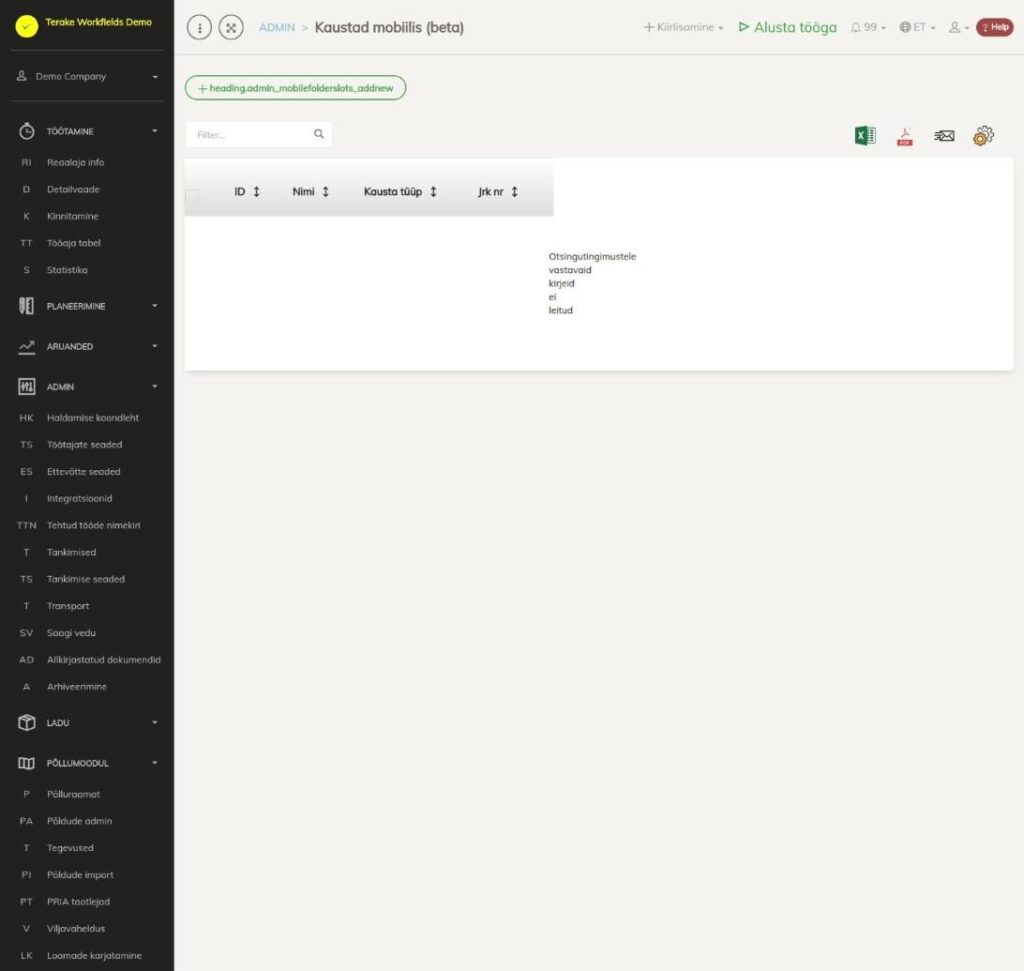Open the red Help button

click(995, 27)
